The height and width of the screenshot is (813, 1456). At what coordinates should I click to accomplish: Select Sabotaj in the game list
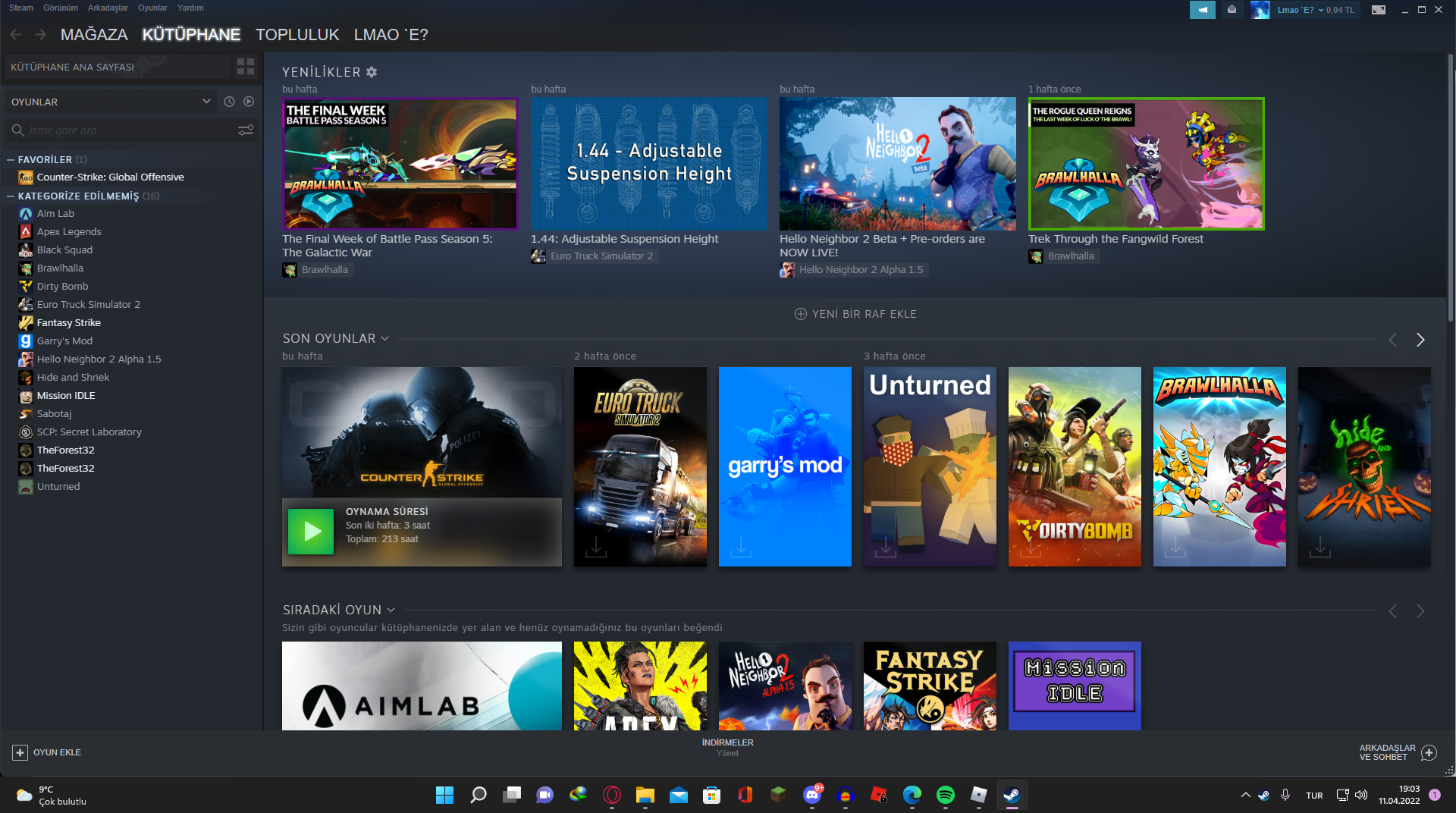point(55,414)
